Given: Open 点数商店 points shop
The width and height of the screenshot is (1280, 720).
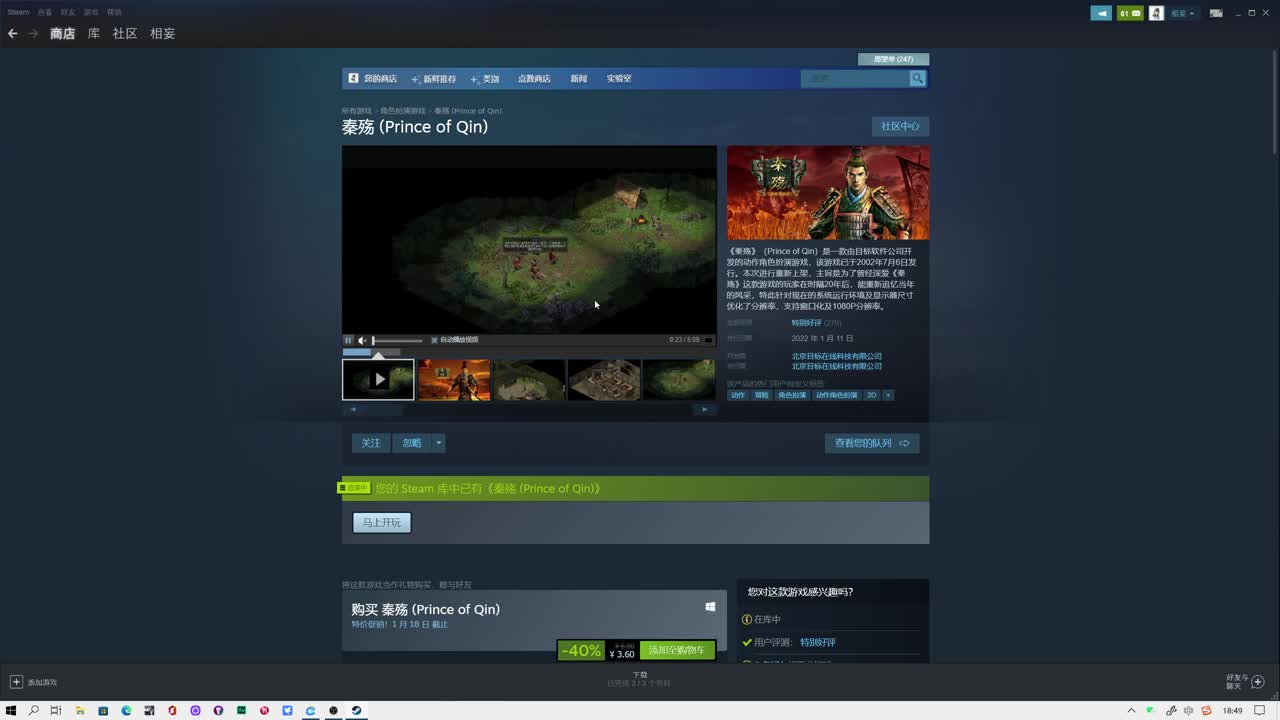Looking at the screenshot, I should click(534, 78).
